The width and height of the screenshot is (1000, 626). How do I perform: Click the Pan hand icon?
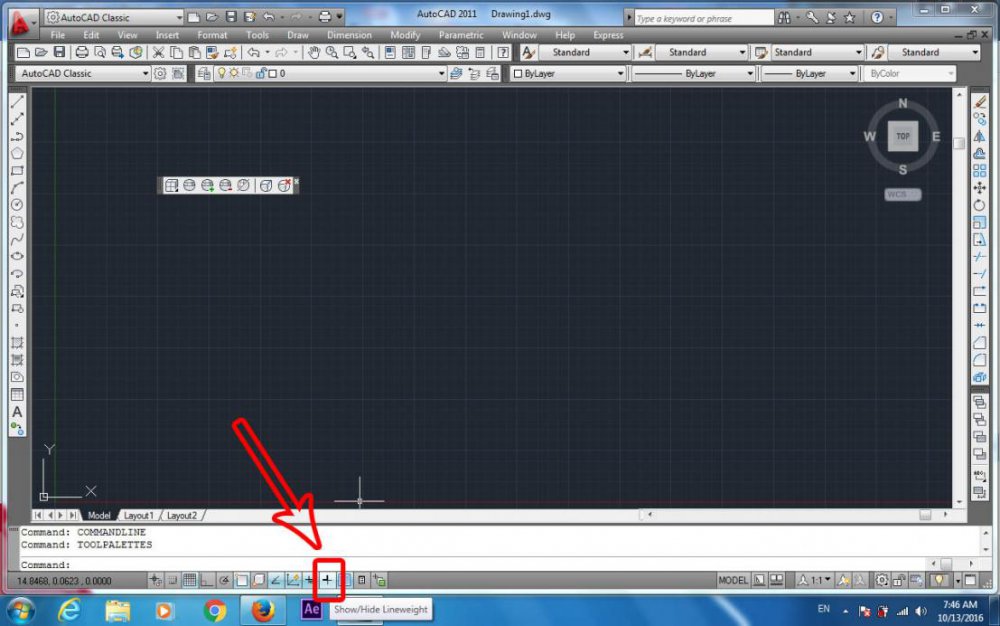[x=313, y=52]
